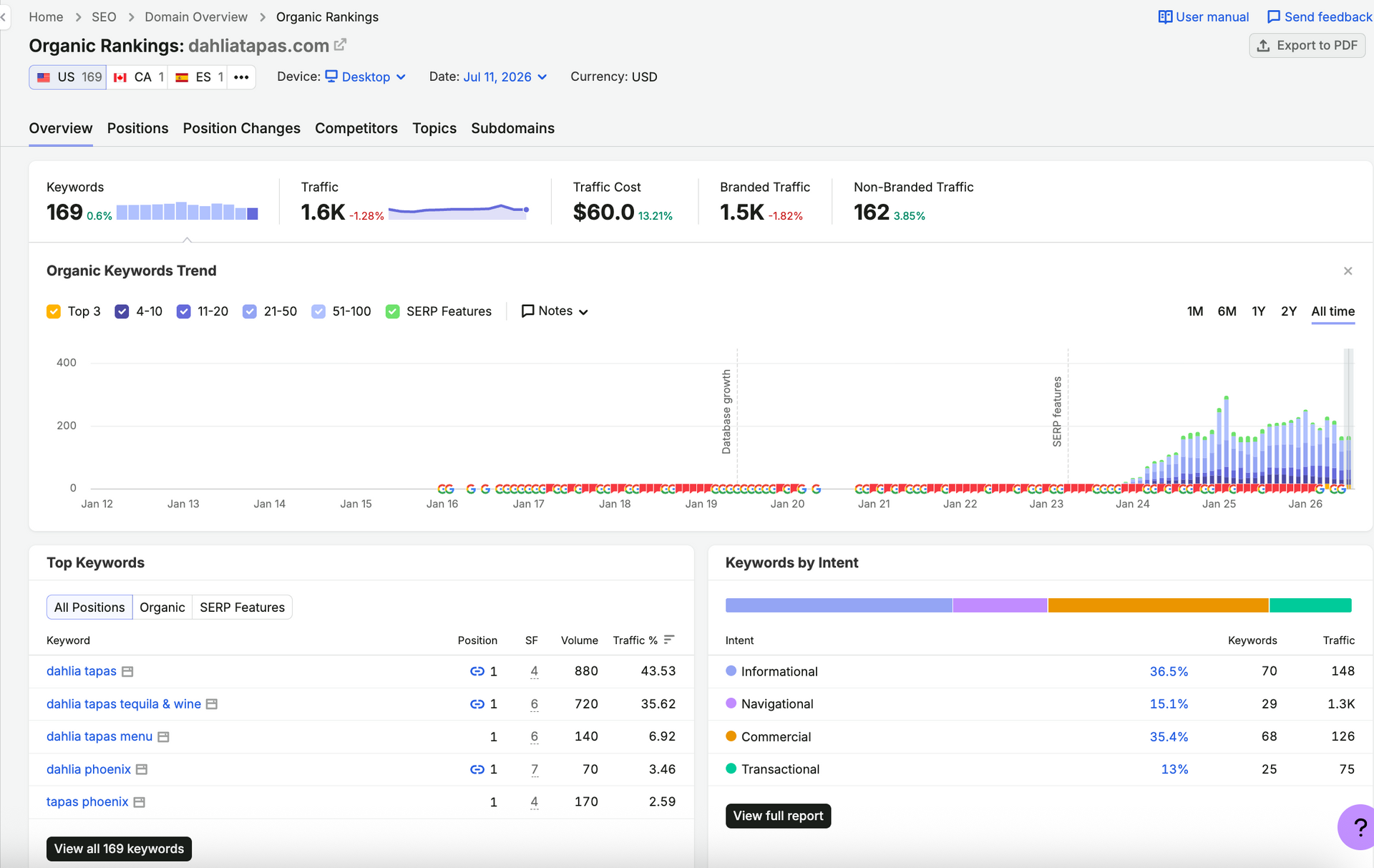Uncheck the 51-100 positions checkbox
This screenshot has height=868, width=1374.
[x=318, y=311]
